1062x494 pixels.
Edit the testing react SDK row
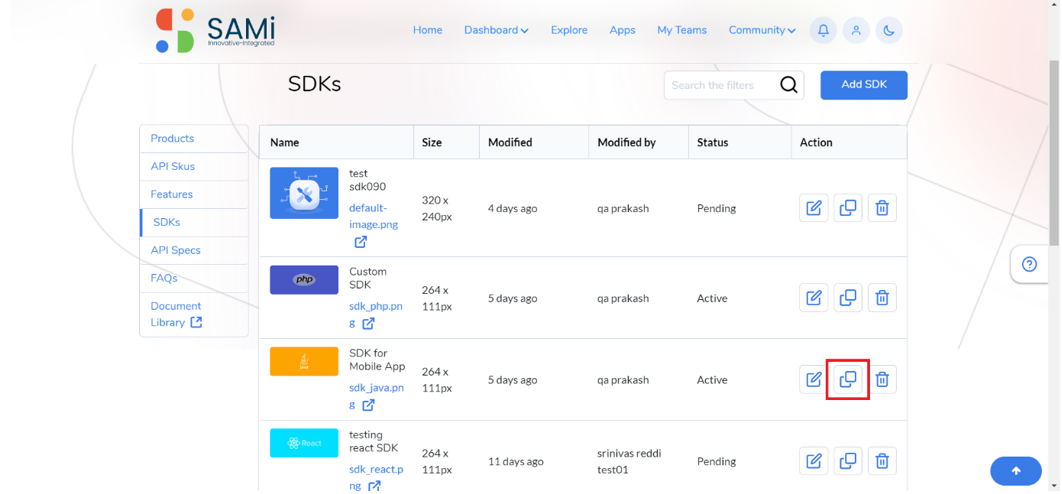(813, 461)
